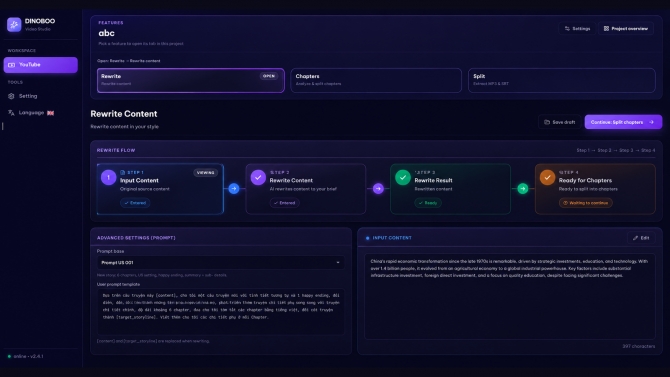Click the blue arrow after Step 1
Viewport: 670px width, 377px height.
(x=234, y=188)
